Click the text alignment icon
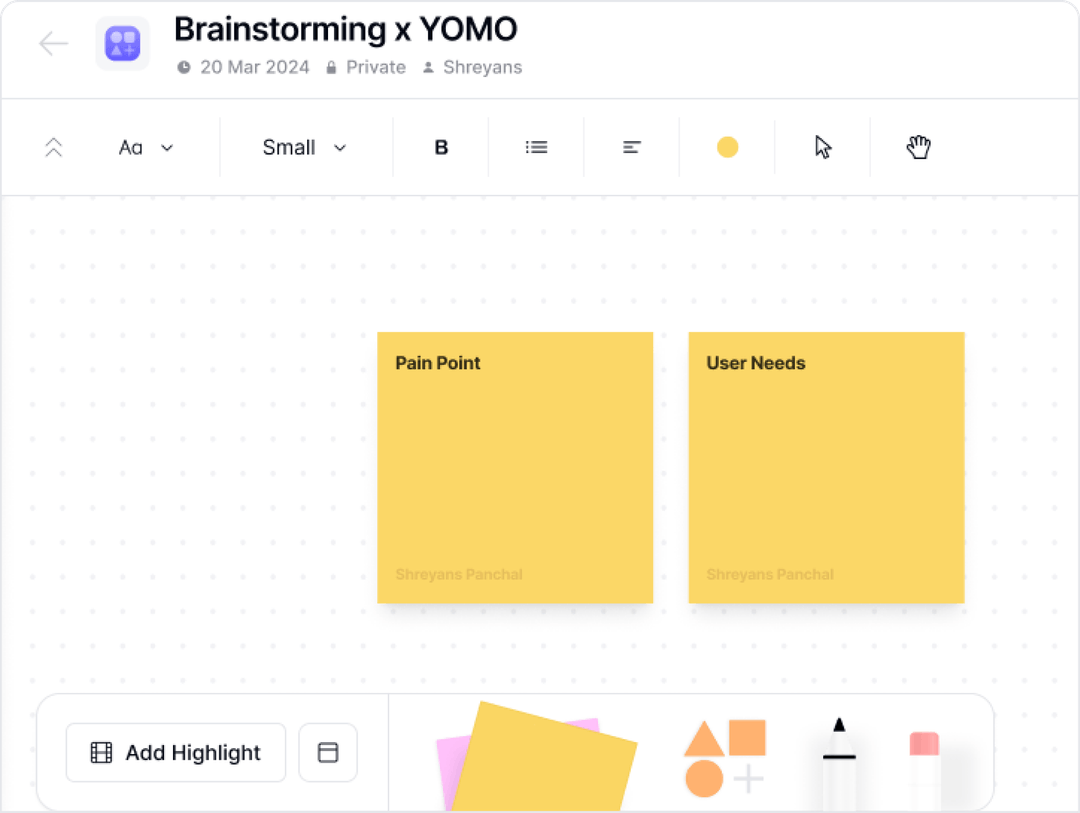 (x=631, y=146)
